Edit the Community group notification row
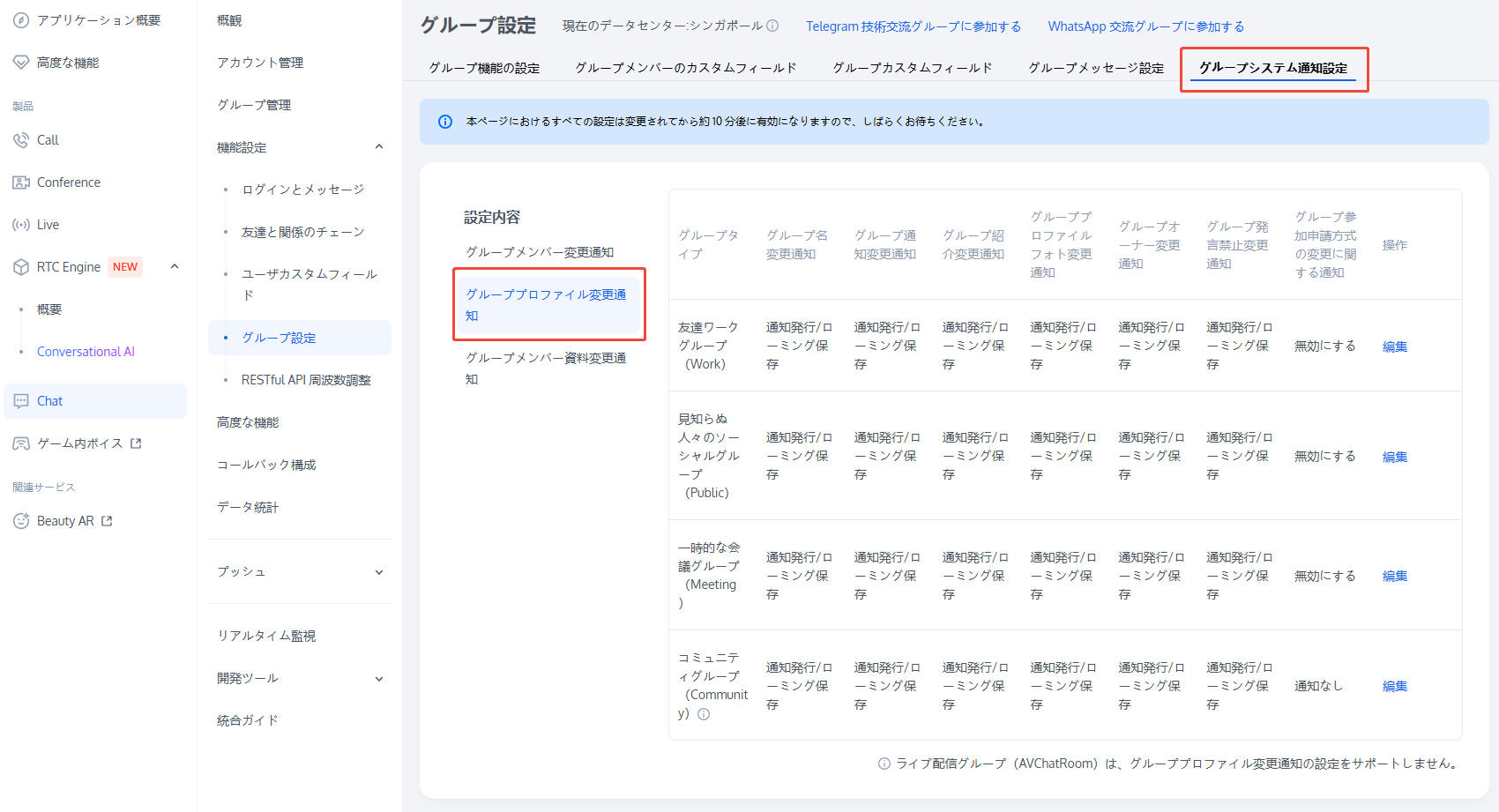Image resolution: width=1499 pixels, height=812 pixels. (1394, 686)
